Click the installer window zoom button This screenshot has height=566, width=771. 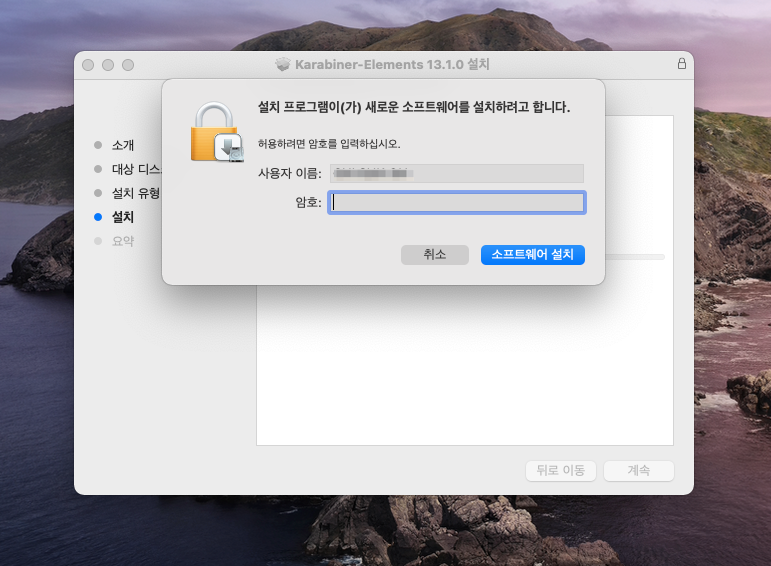(128, 65)
